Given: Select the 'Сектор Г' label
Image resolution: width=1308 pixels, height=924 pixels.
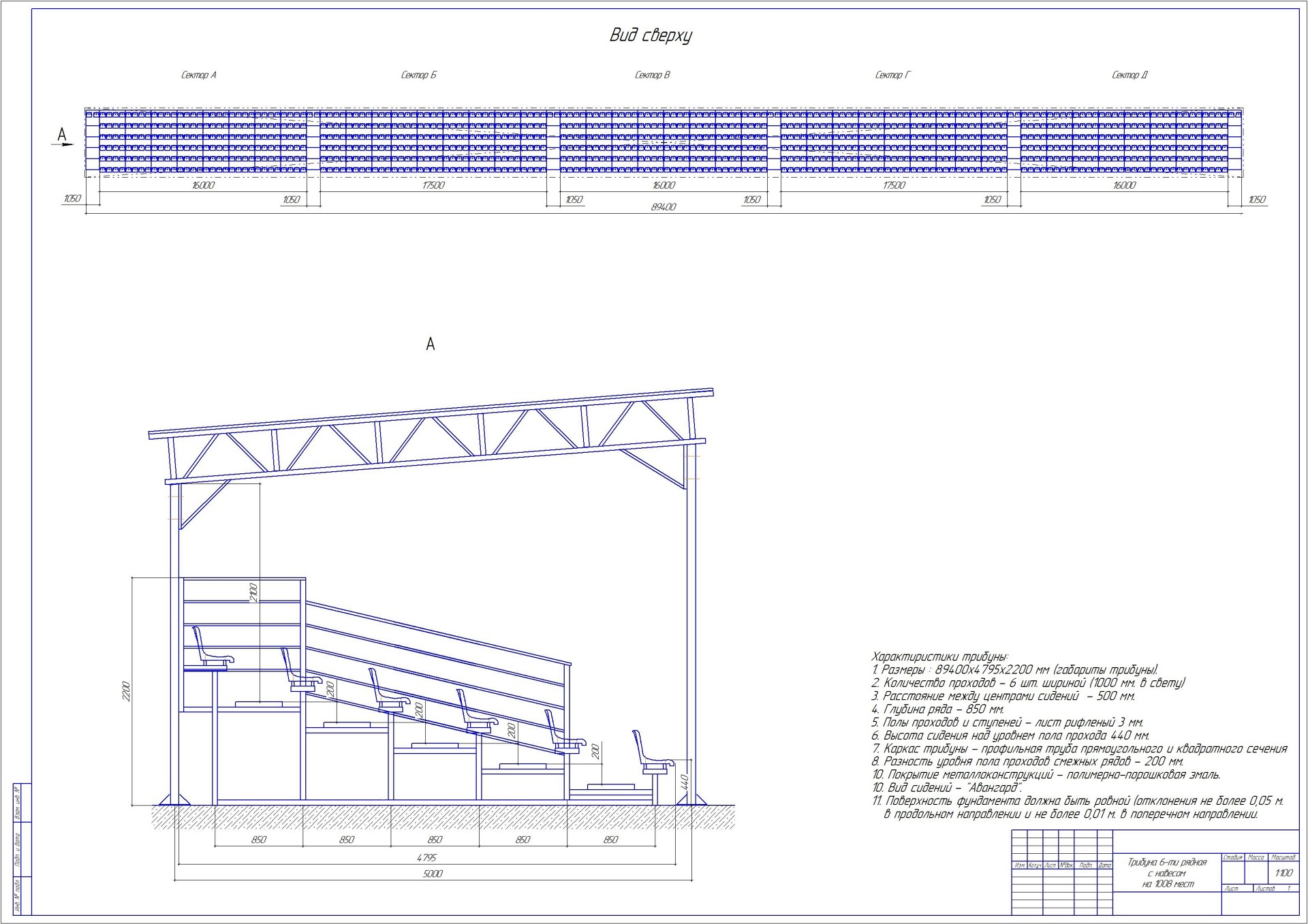Looking at the screenshot, I should point(892,75).
